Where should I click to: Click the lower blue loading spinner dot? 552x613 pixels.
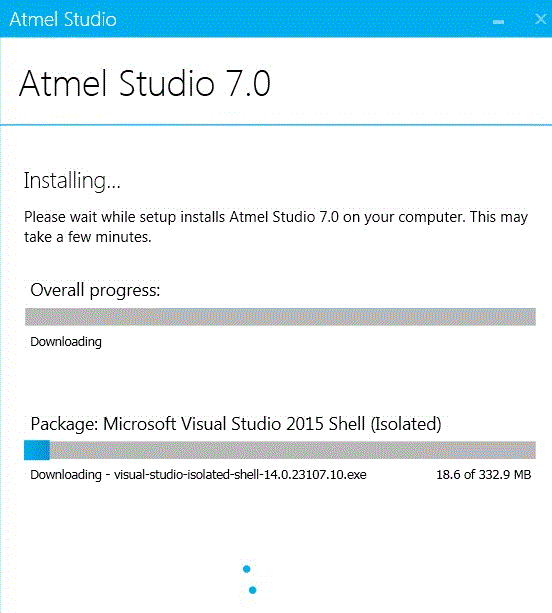253,590
